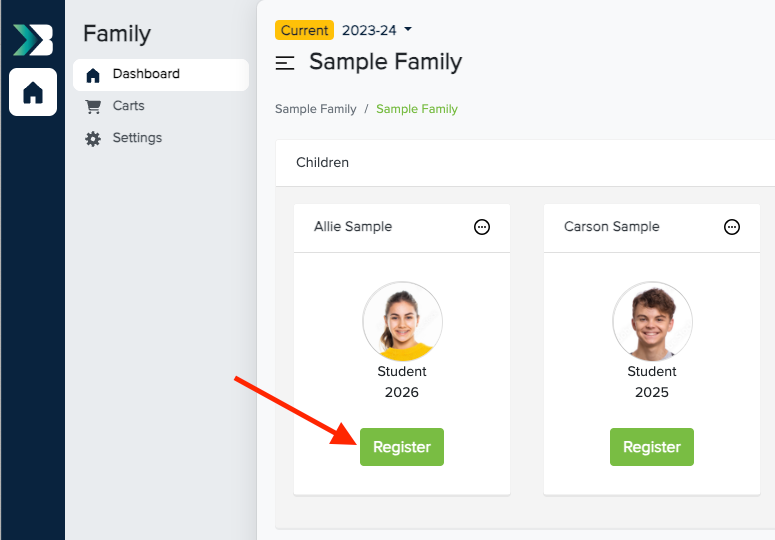The image size is (775, 540).
Task: Click the Settings gear icon
Action: pyautogui.click(x=93, y=139)
